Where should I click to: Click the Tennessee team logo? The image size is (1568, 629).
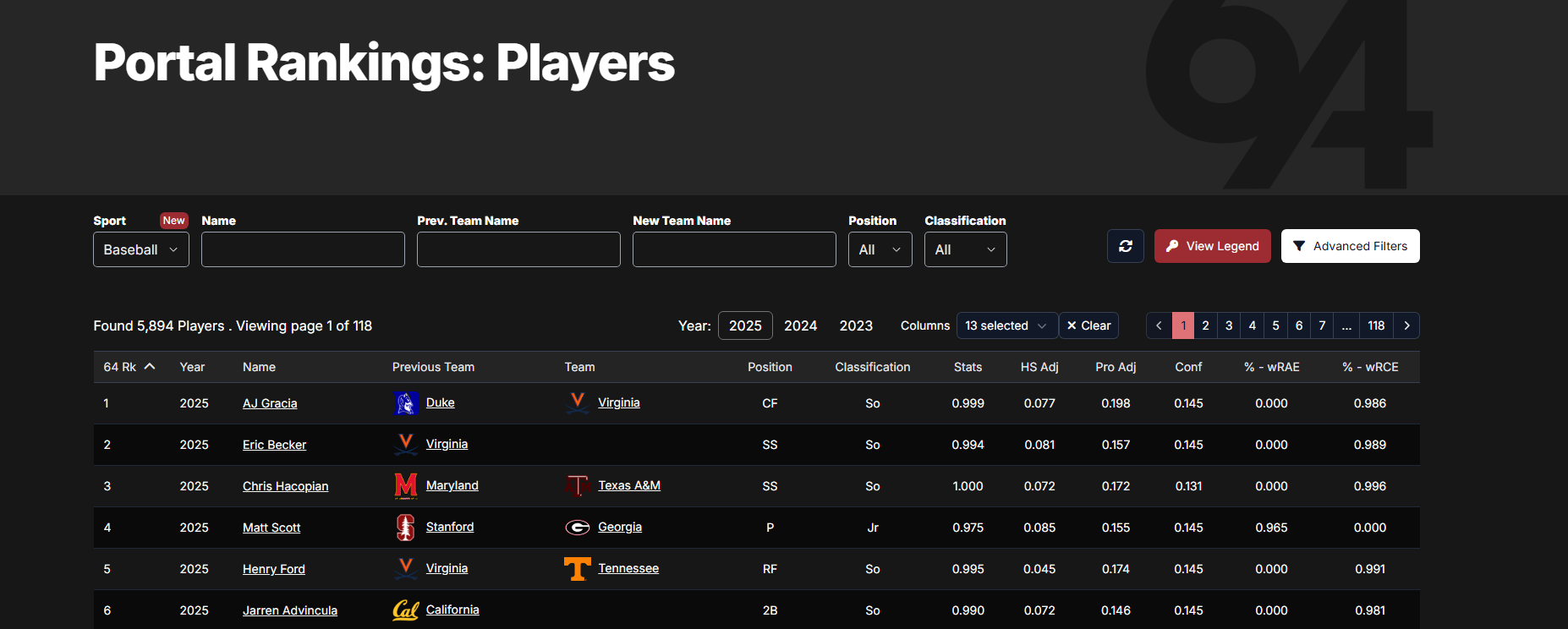(x=578, y=569)
